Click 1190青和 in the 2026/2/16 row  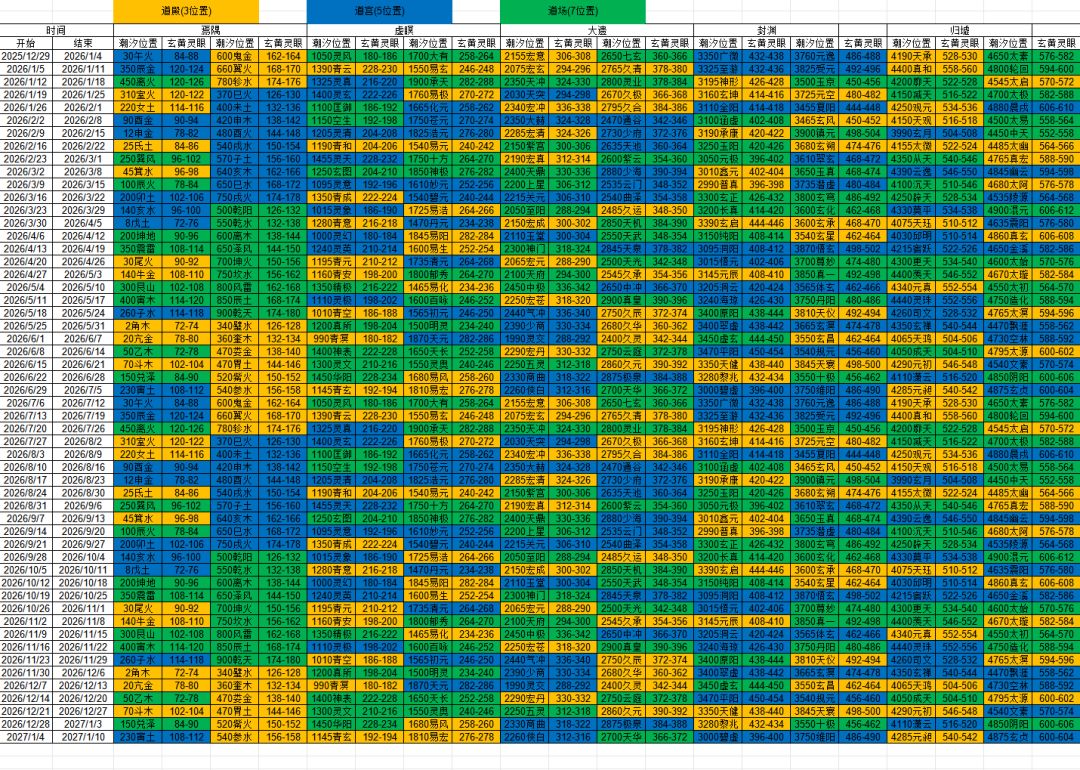point(331,146)
